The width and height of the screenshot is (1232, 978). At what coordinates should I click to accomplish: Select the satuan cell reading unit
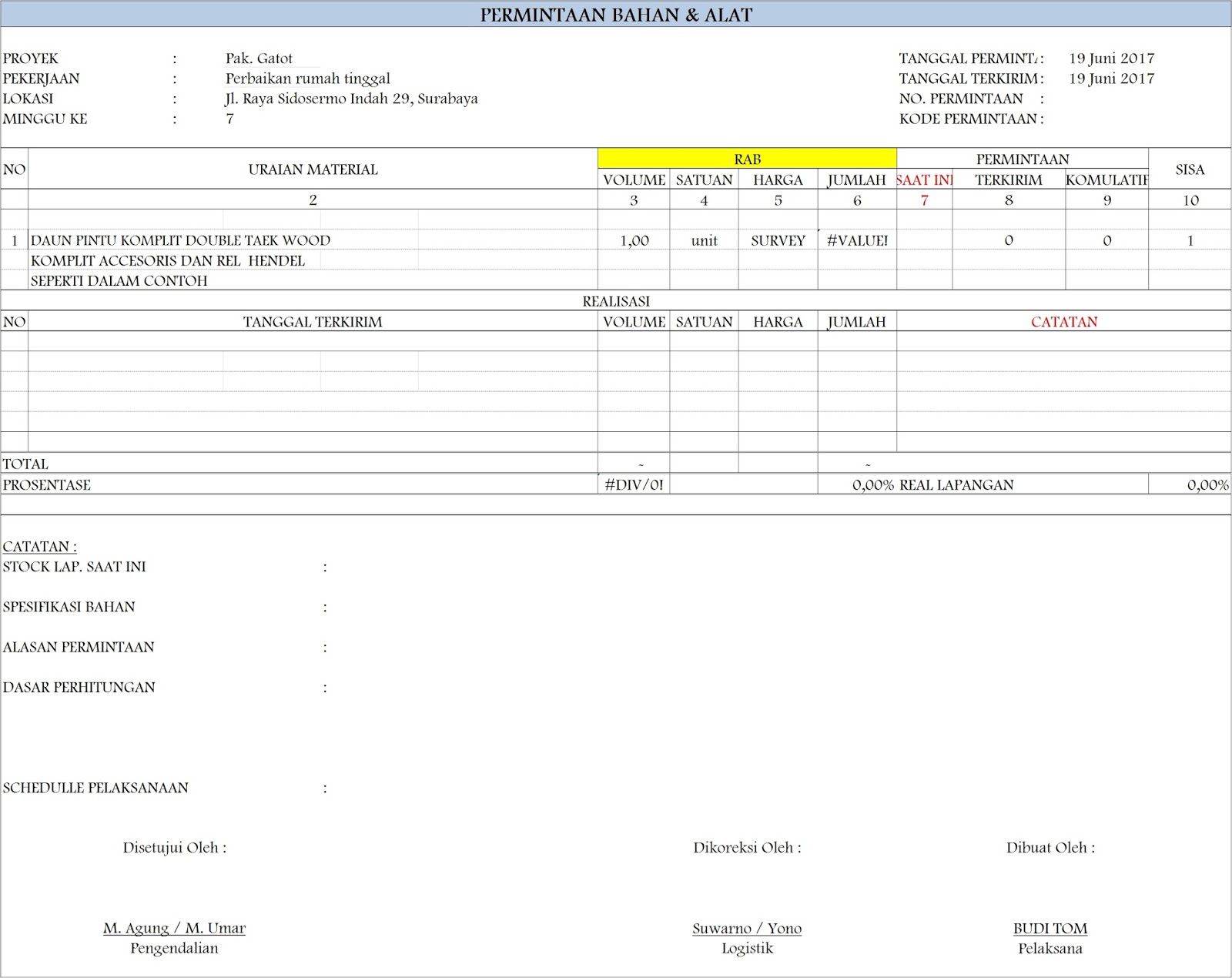click(x=704, y=240)
